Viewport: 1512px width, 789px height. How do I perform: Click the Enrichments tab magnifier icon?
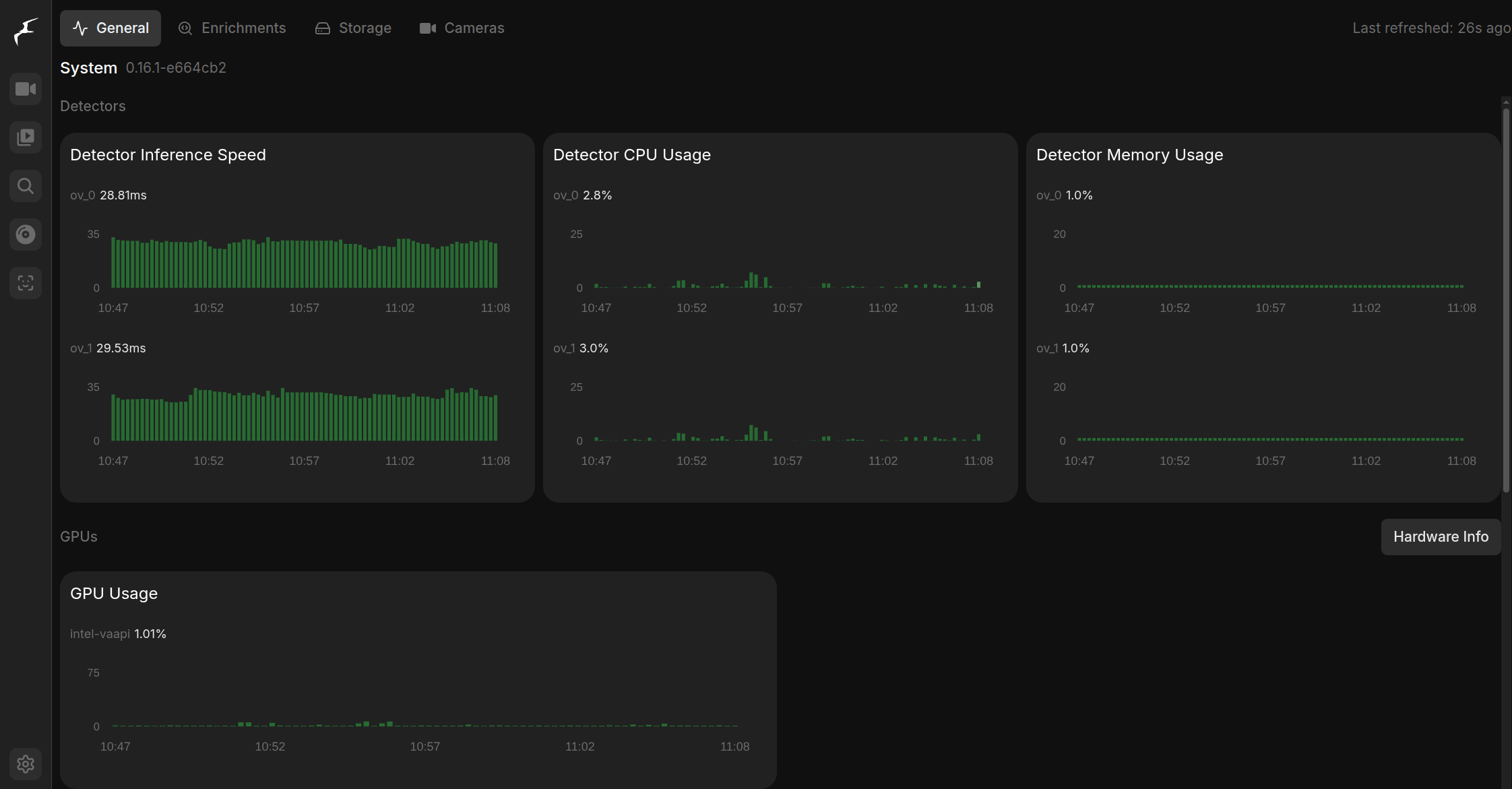[x=185, y=28]
